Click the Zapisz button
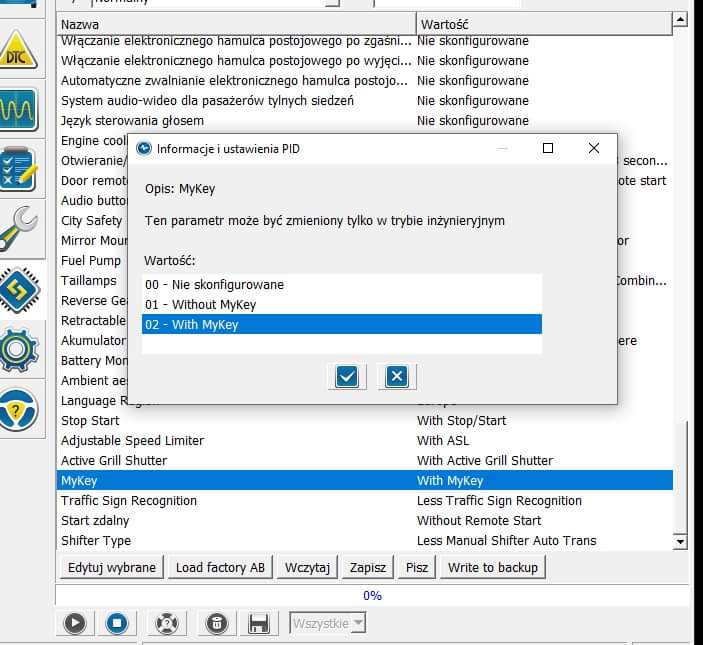 (368, 567)
